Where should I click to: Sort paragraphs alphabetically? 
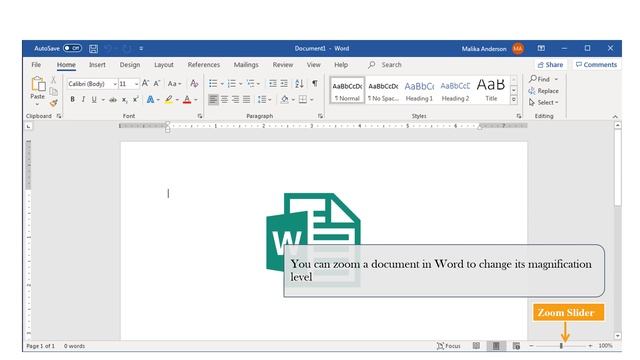tap(299, 84)
